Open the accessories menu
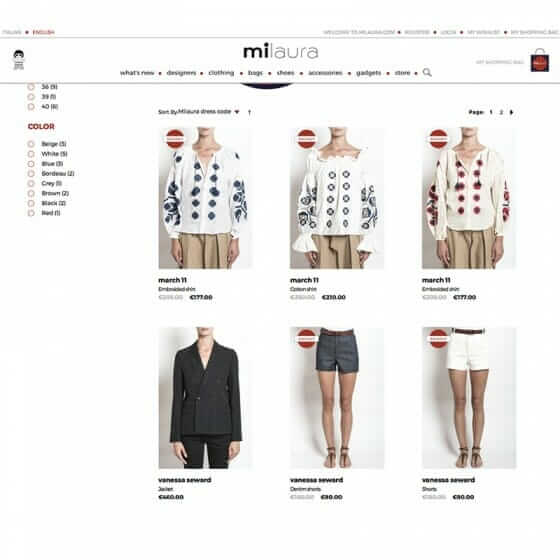The image size is (560, 560). (325, 73)
